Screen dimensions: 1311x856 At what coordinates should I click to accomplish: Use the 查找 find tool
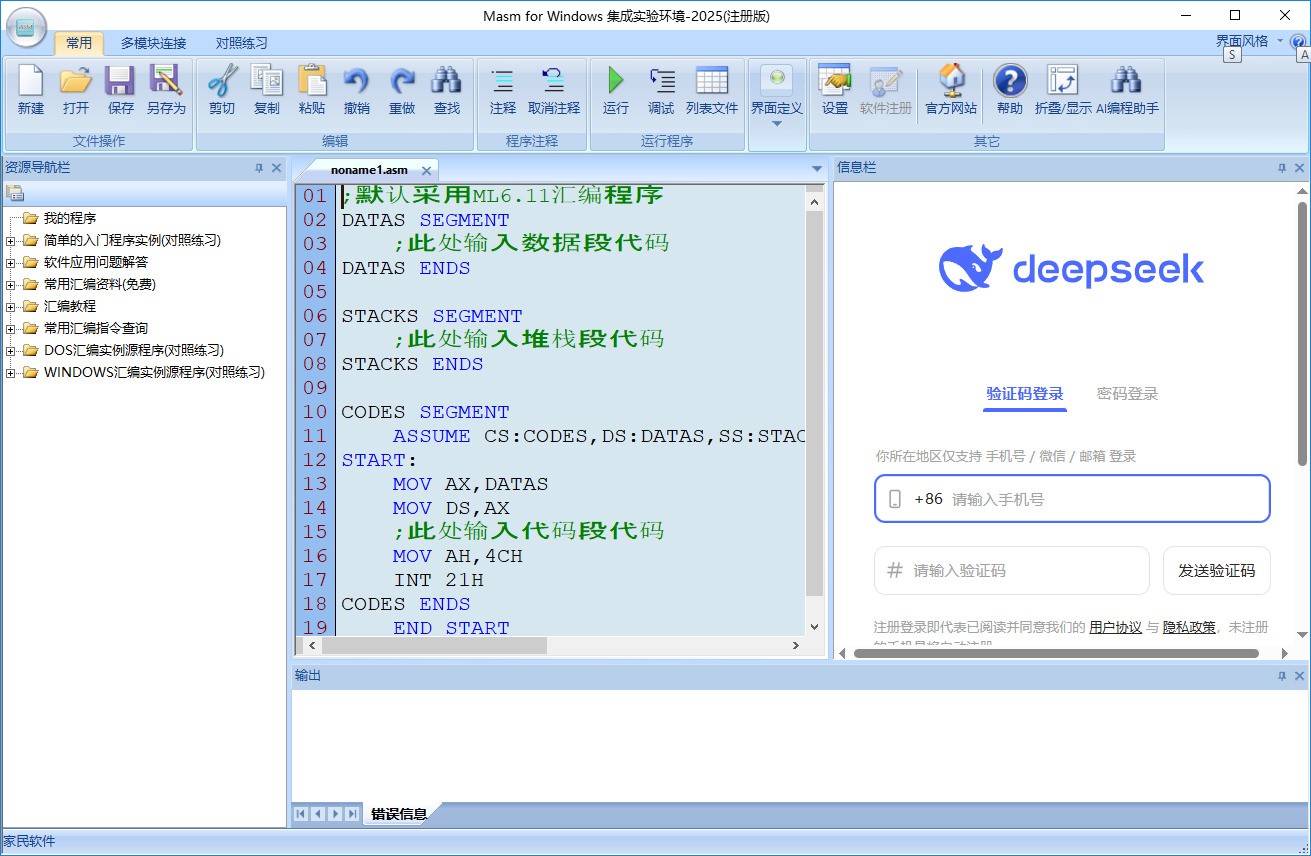(x=446, y=90)
